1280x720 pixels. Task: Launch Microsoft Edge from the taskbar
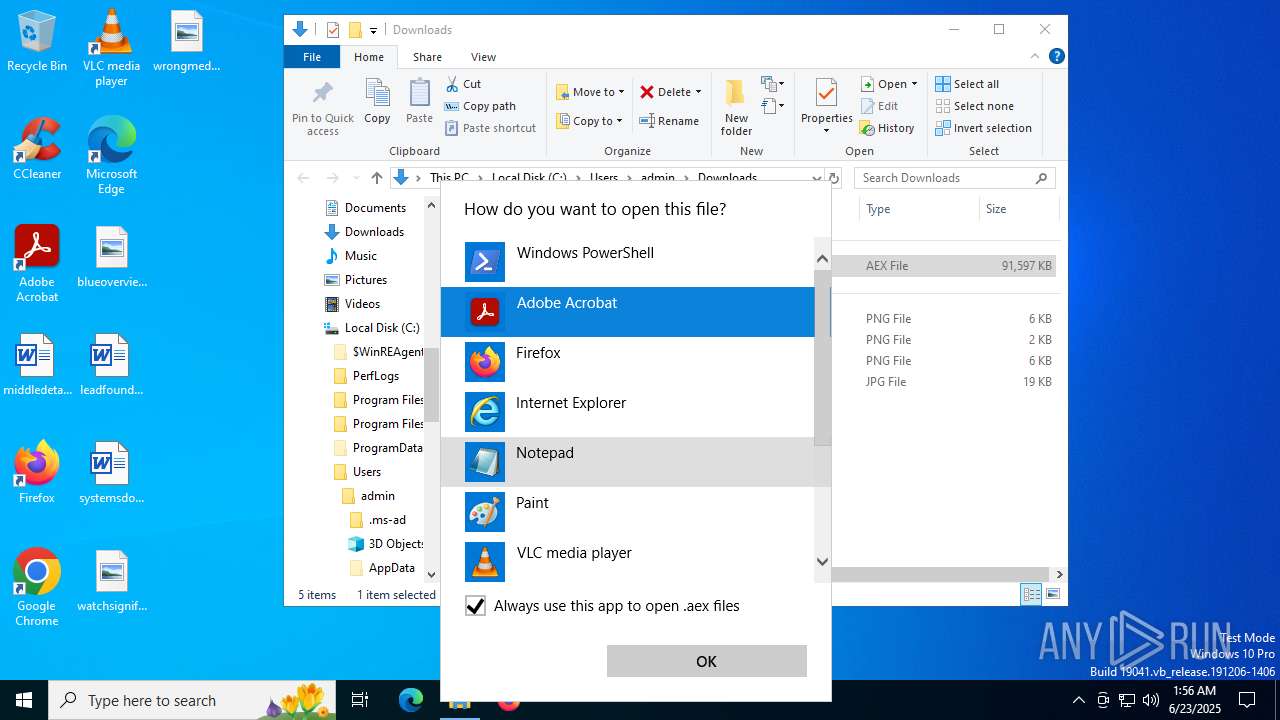(x=411, y=700)
